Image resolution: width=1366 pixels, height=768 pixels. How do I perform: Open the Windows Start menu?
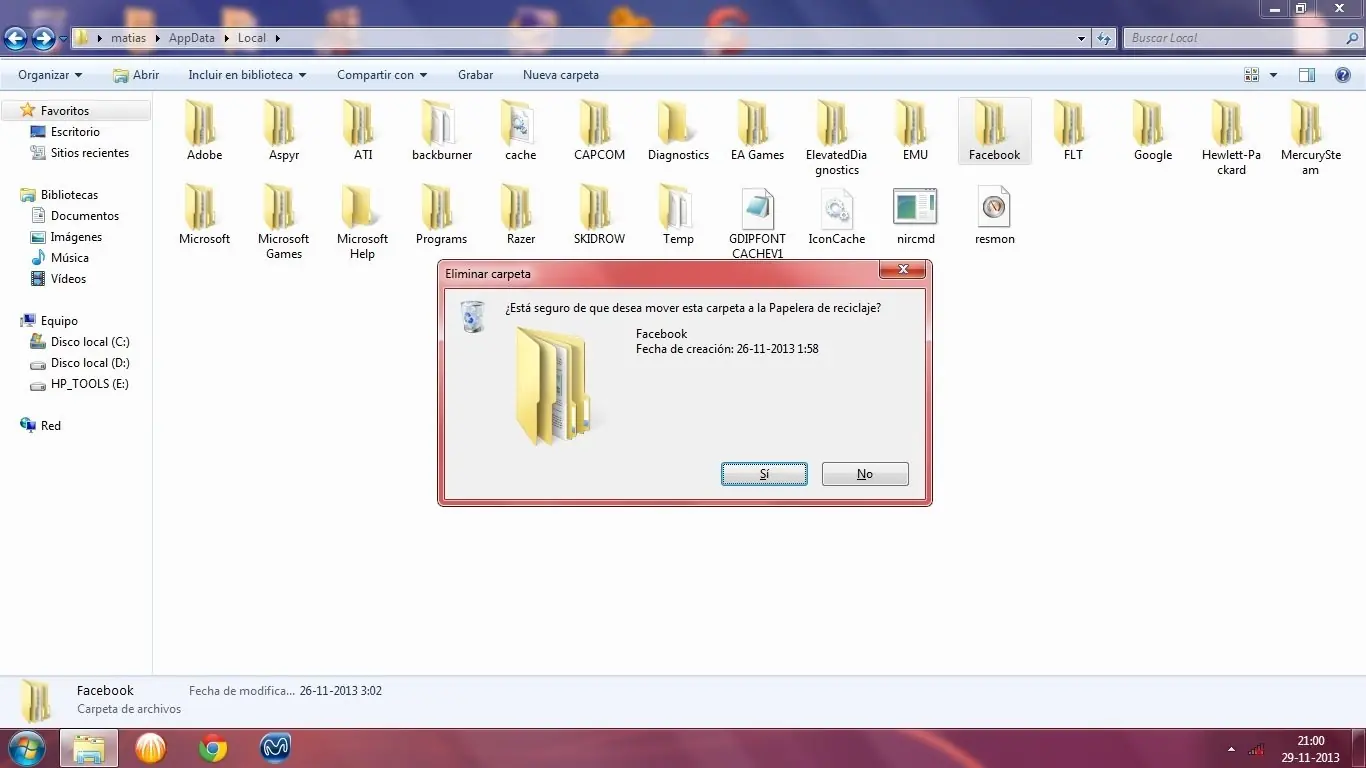tap(26, 748)
